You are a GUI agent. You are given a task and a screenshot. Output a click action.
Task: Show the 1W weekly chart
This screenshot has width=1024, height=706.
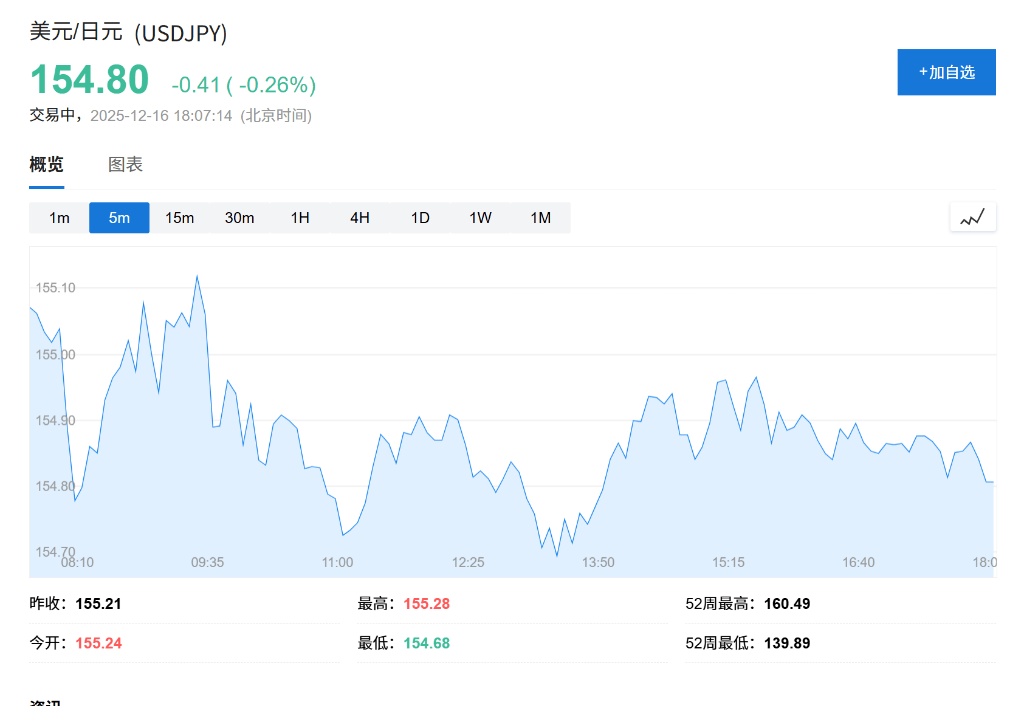[x=481, y=218]
